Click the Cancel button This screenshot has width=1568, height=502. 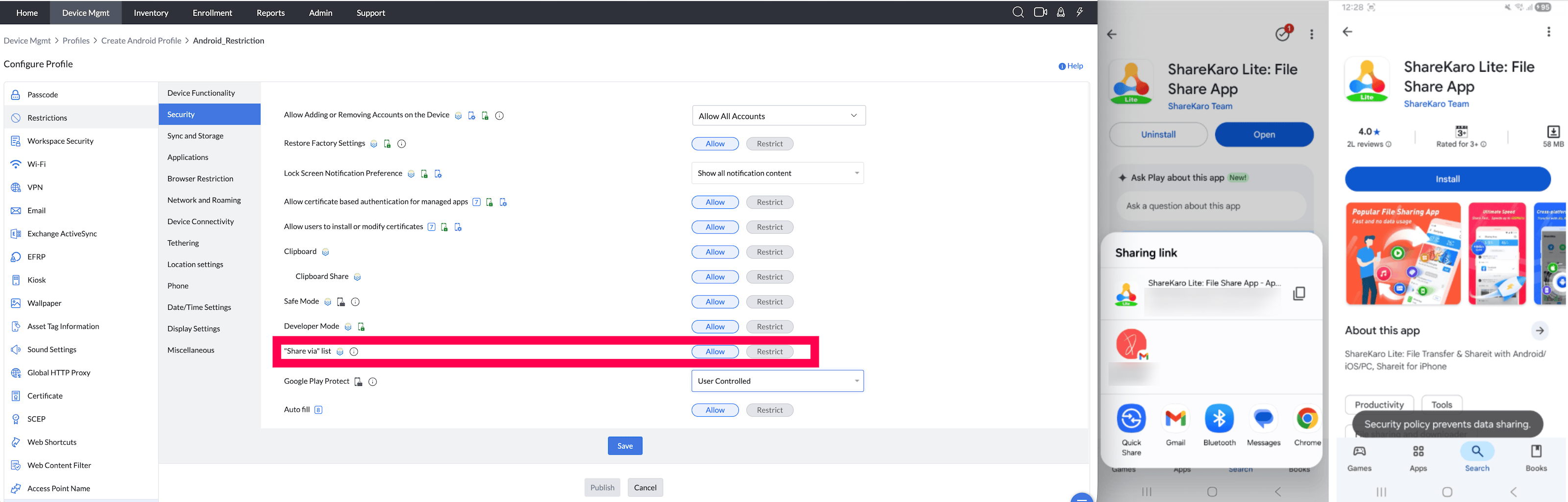pyautogui.click(x=645, y=487)
